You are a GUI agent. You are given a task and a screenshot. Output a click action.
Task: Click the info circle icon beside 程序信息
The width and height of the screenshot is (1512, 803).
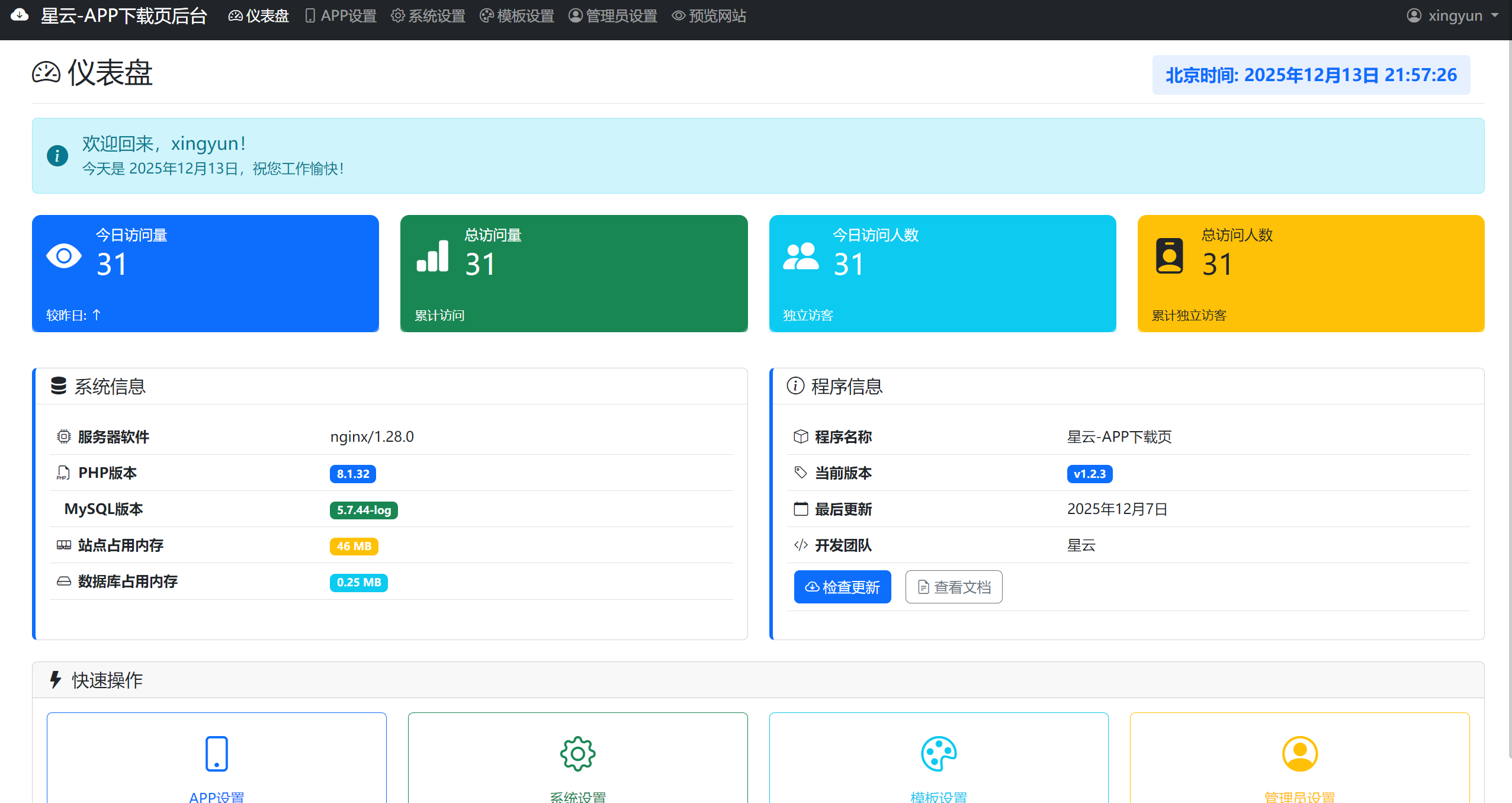tap(795, 386)
